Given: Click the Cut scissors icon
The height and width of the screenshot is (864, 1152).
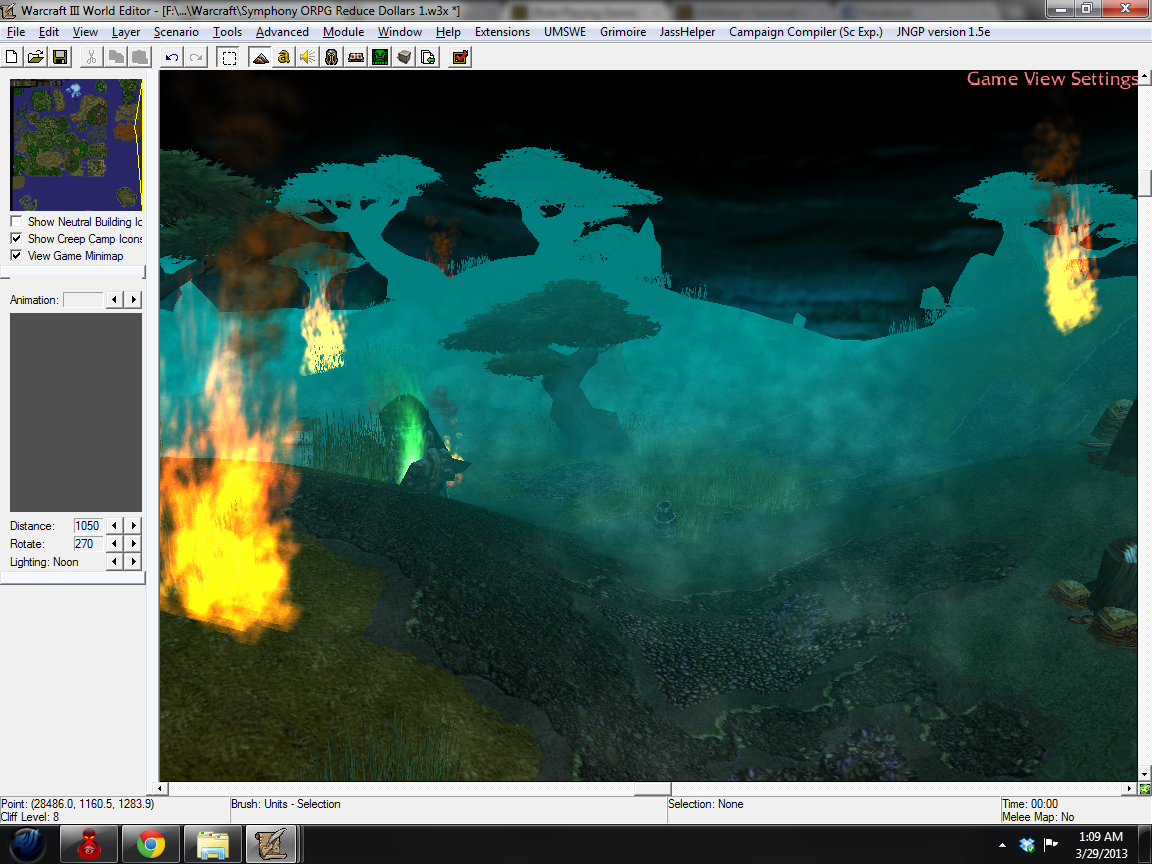Looking at the screenshot, I should pyautogui.click(x=91, y=57).
